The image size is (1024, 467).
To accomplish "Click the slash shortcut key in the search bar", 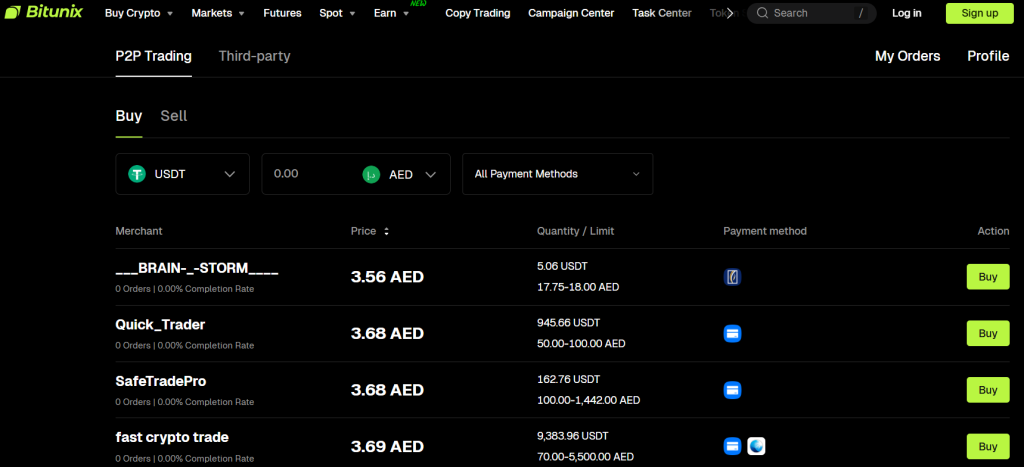I will (861, 13).
